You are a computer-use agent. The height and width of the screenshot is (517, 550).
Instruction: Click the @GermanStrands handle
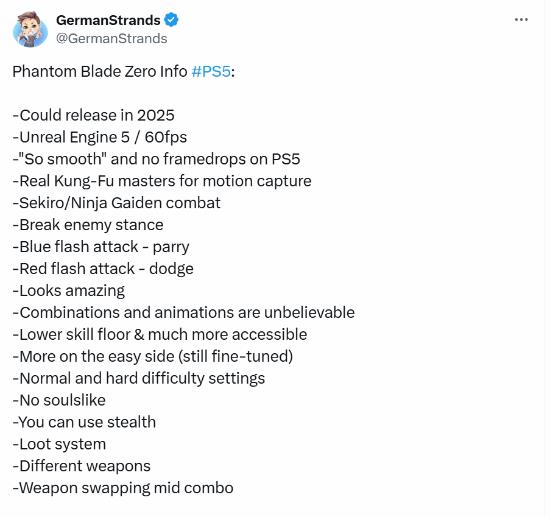(x=112, y=39)
